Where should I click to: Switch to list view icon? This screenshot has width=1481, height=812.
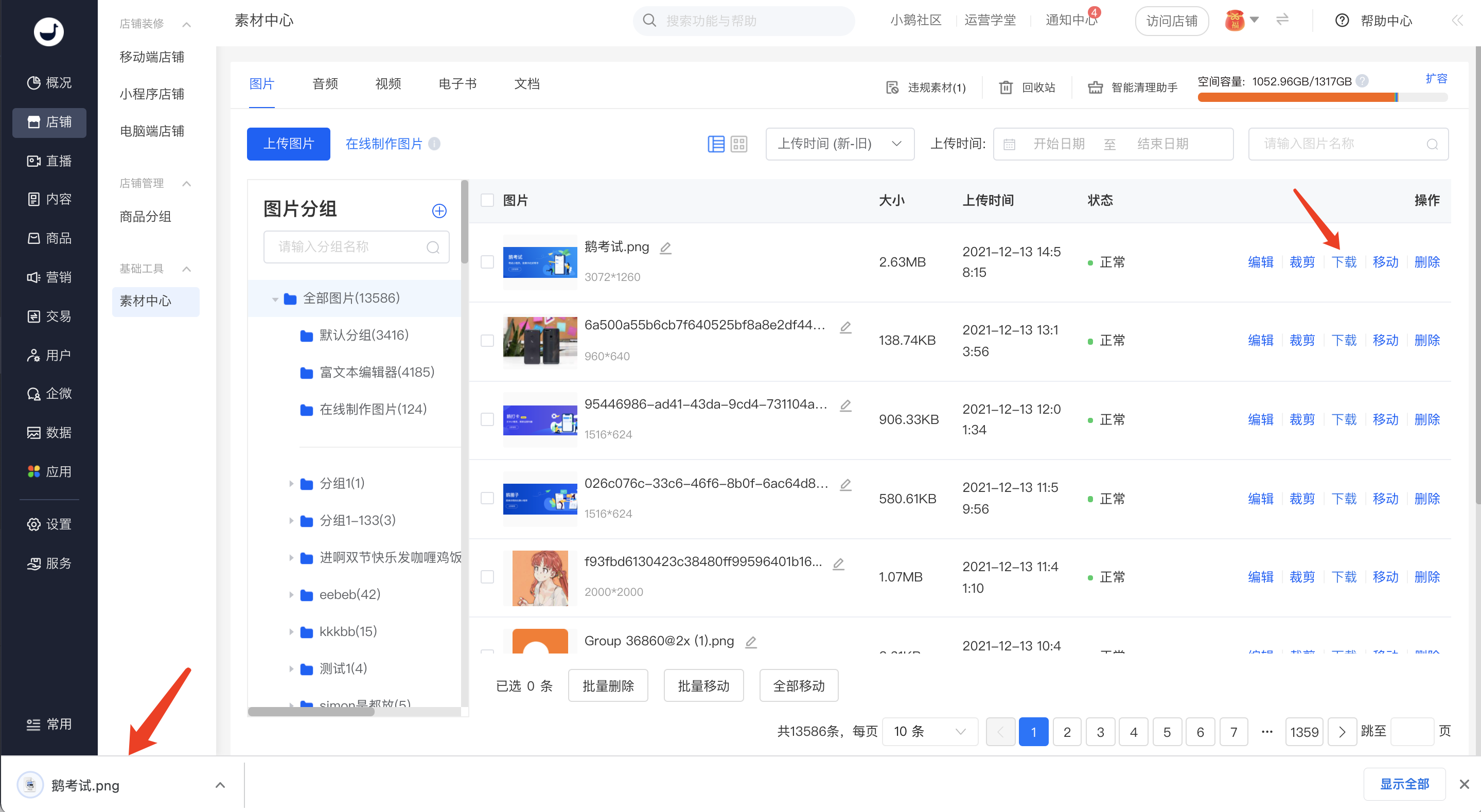[x=716, y=144]
